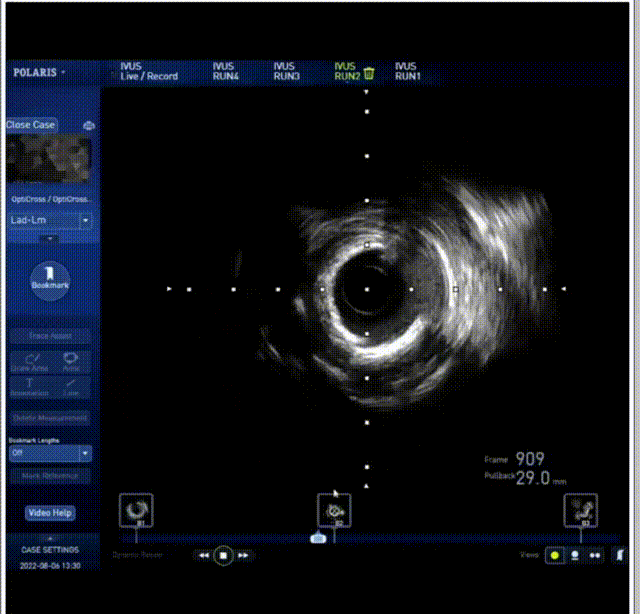This screenshot has height=614, width=640.
Task: Choose the Annotation text tool
Action: click(x=31, y=388)
